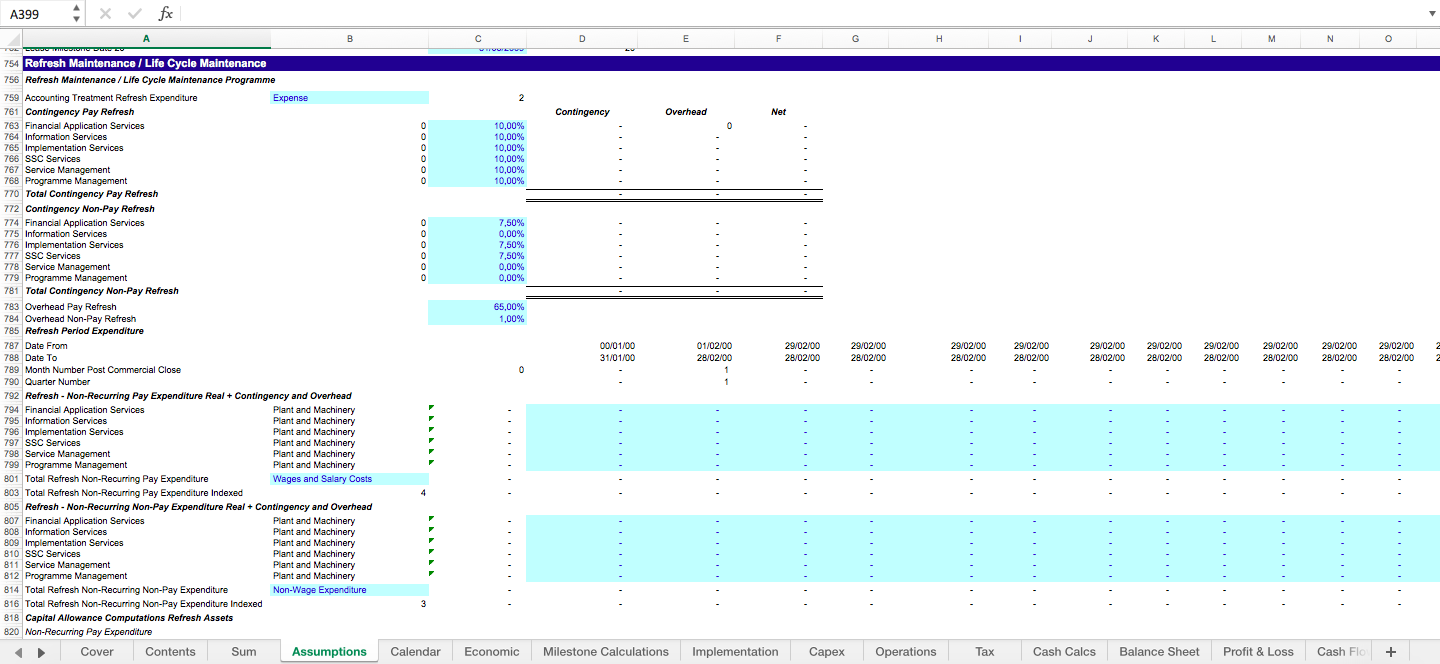Go to previous sheet tabs arrow

pos(18,652)
